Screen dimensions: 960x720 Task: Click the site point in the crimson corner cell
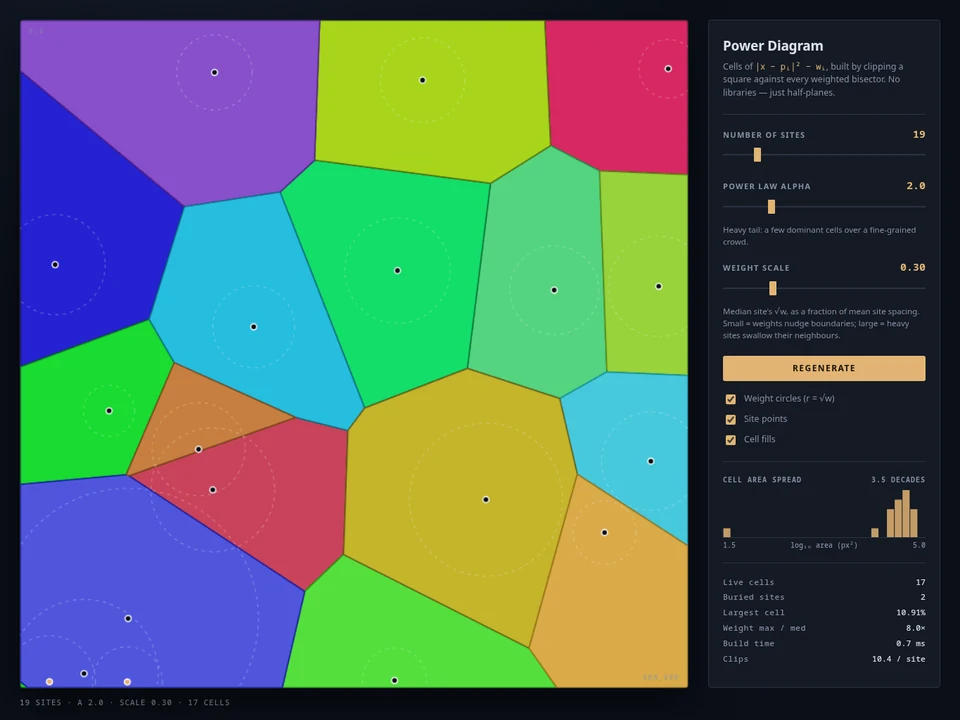[x=668, y=69]
